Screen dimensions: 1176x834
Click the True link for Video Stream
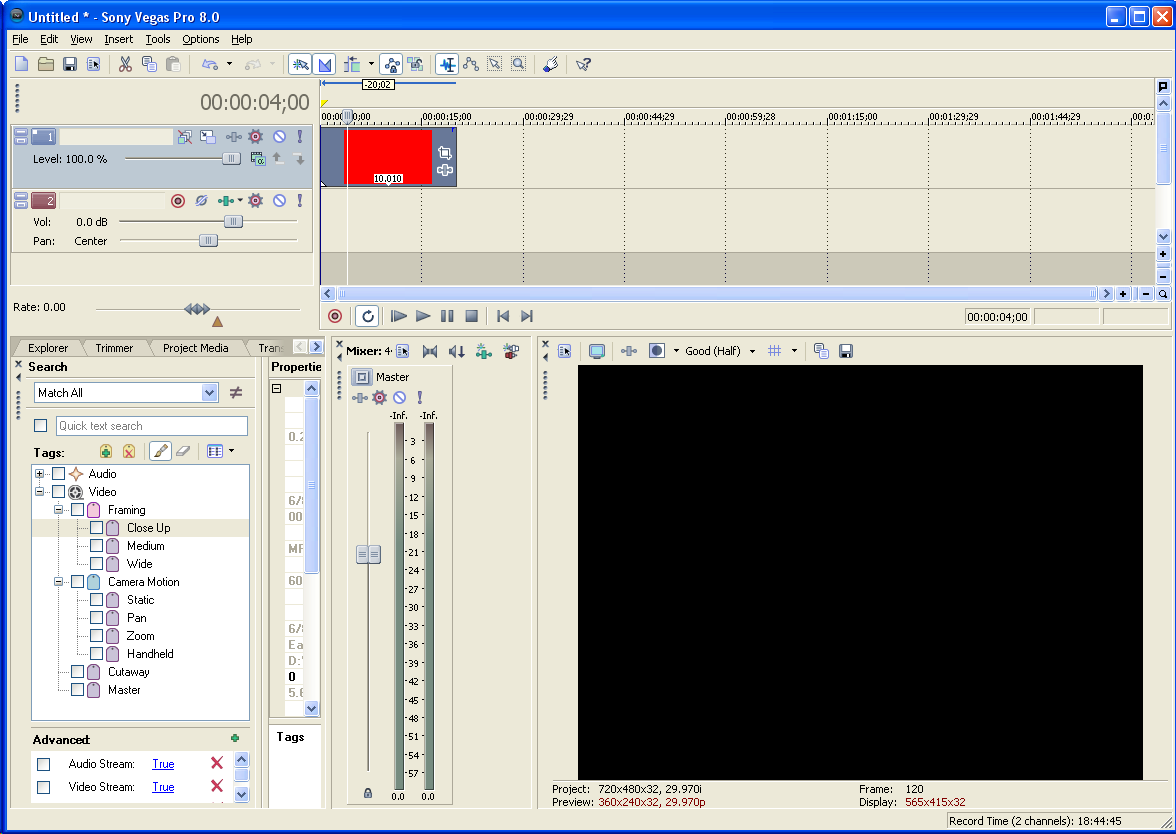tap(163, 787)
